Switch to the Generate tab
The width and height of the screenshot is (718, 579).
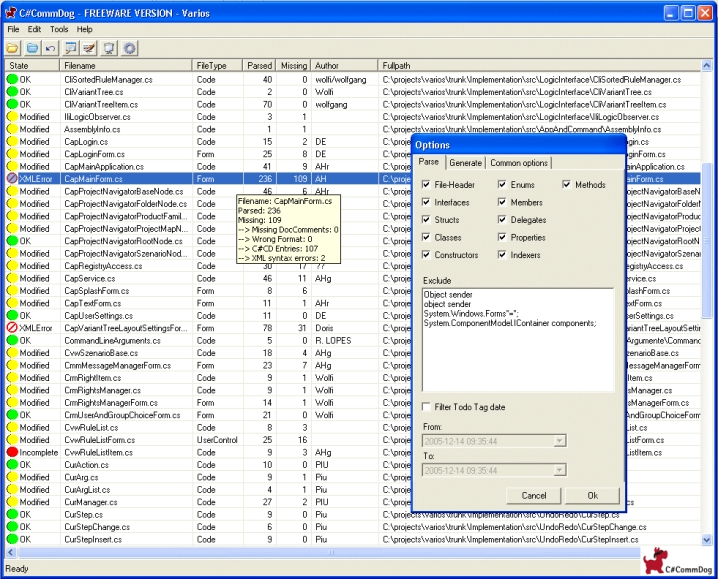[465, 163]
